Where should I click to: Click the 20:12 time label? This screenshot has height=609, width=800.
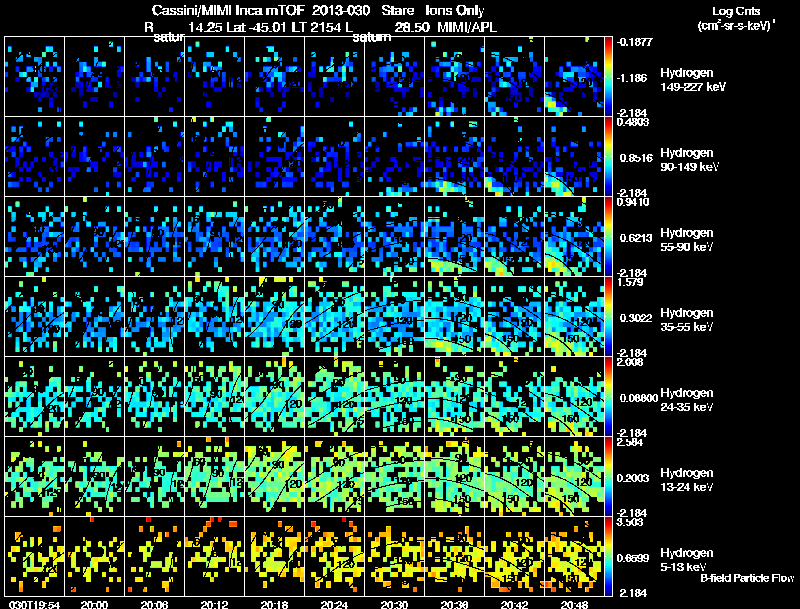pyautogui.click(x=214, y=605)
